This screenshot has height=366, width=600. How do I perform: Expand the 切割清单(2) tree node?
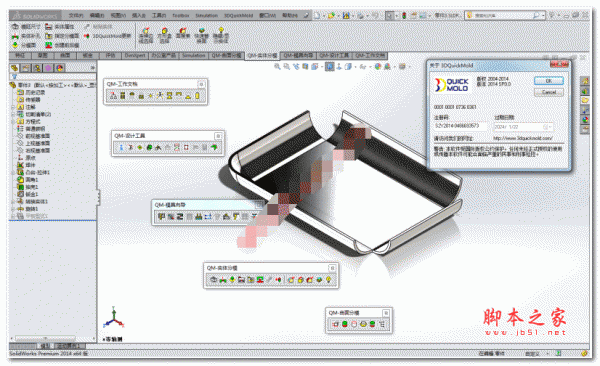pos(13,114)
